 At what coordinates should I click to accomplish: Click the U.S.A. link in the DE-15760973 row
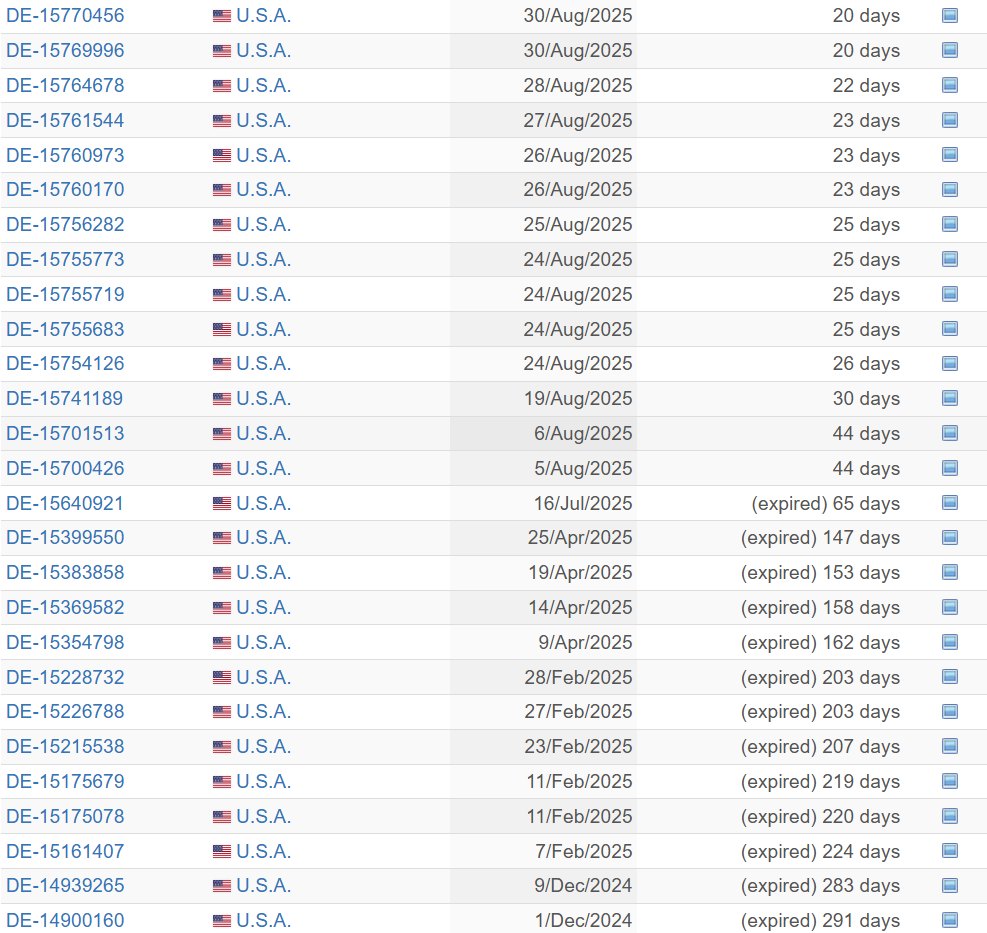click(263, 156)
